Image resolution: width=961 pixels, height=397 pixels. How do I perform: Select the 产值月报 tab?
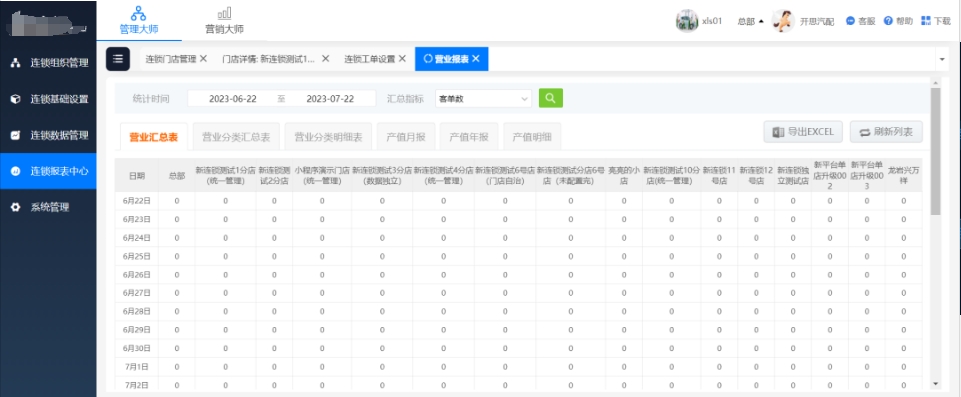406,137
